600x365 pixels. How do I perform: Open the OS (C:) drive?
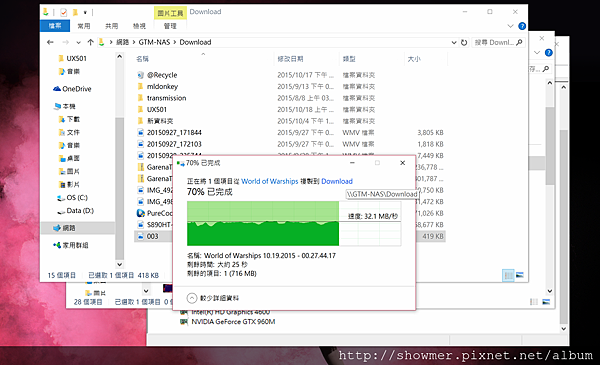coord(77,197)
